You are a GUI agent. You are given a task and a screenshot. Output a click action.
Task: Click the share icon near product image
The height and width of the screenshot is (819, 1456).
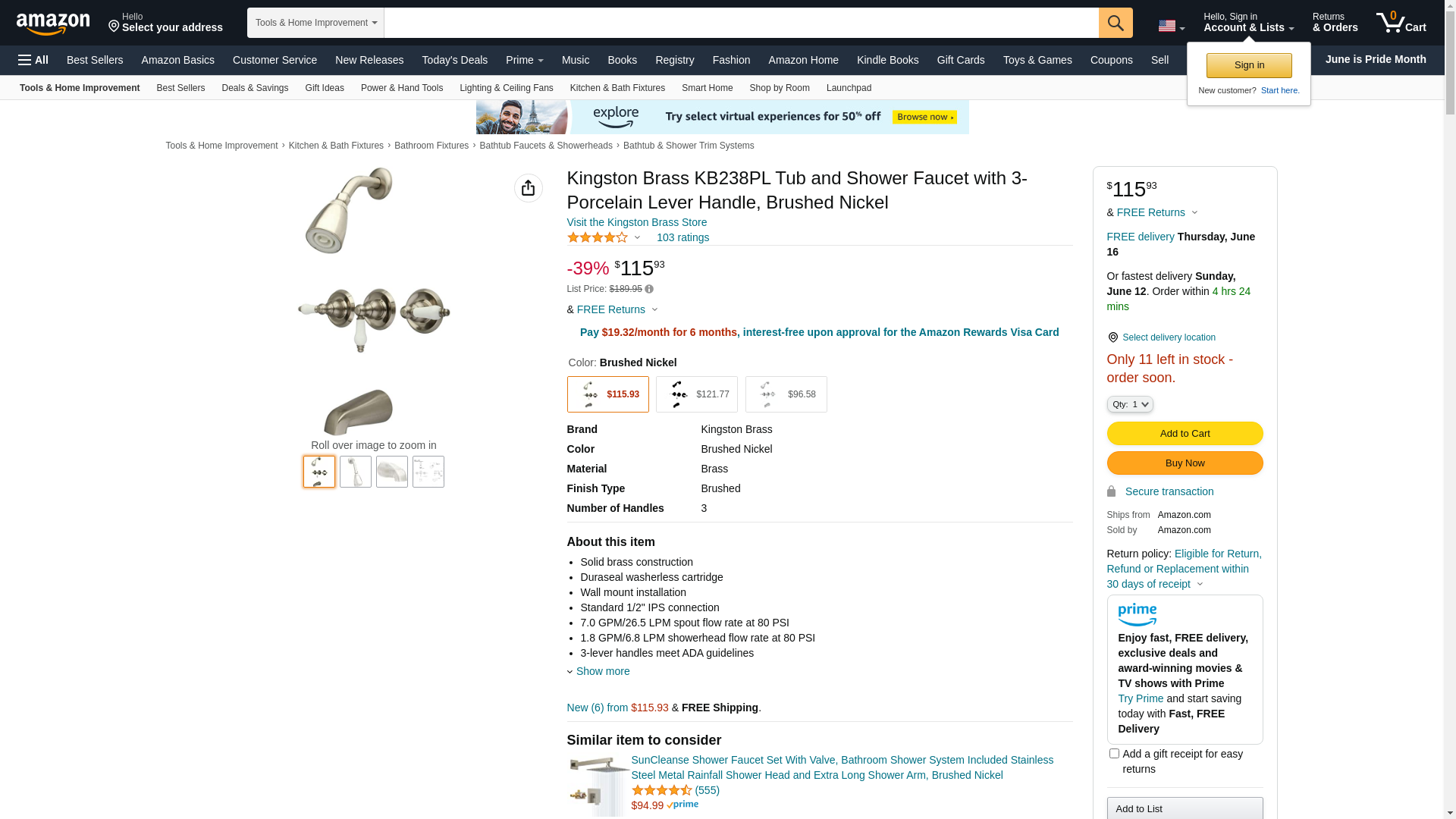[529, 188]
